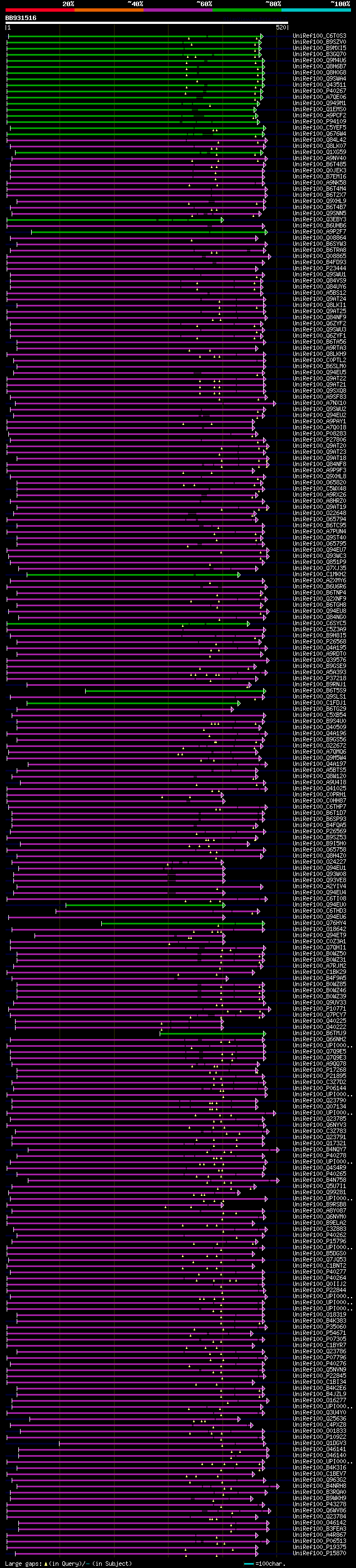Click the cyan ~100% identity color band
Viewport: 356px width, 1568px height.
tap(317, 10)
